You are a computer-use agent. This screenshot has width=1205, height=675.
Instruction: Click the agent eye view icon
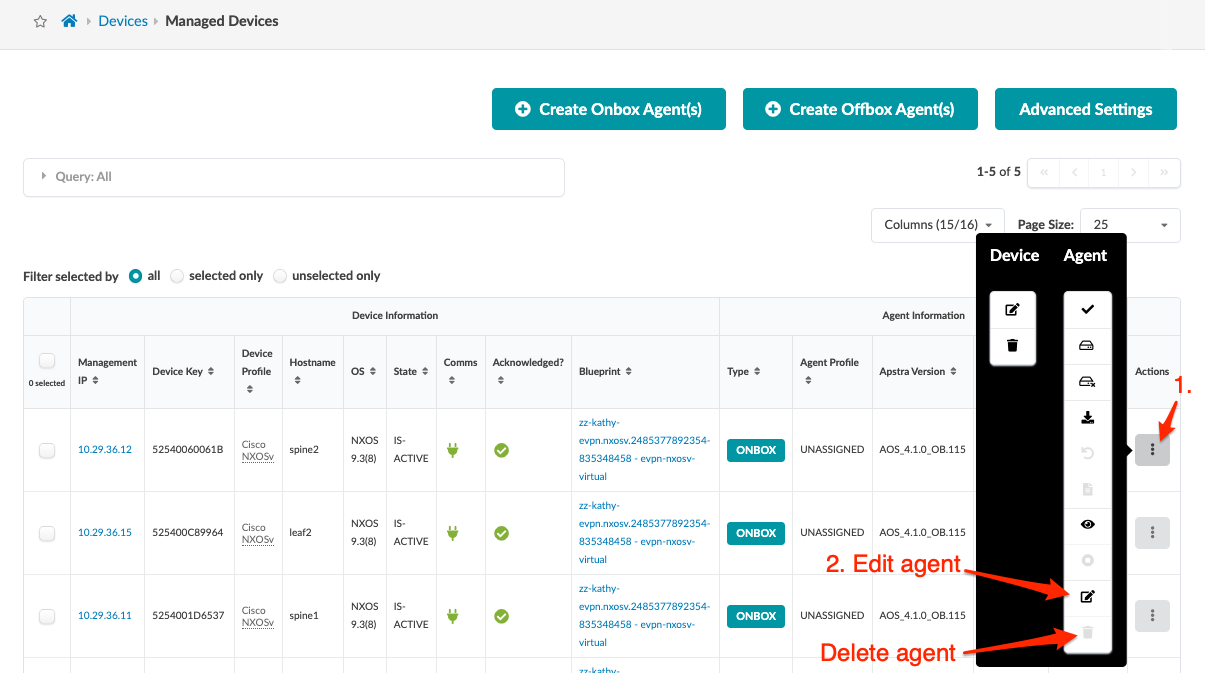(1088, 525)
